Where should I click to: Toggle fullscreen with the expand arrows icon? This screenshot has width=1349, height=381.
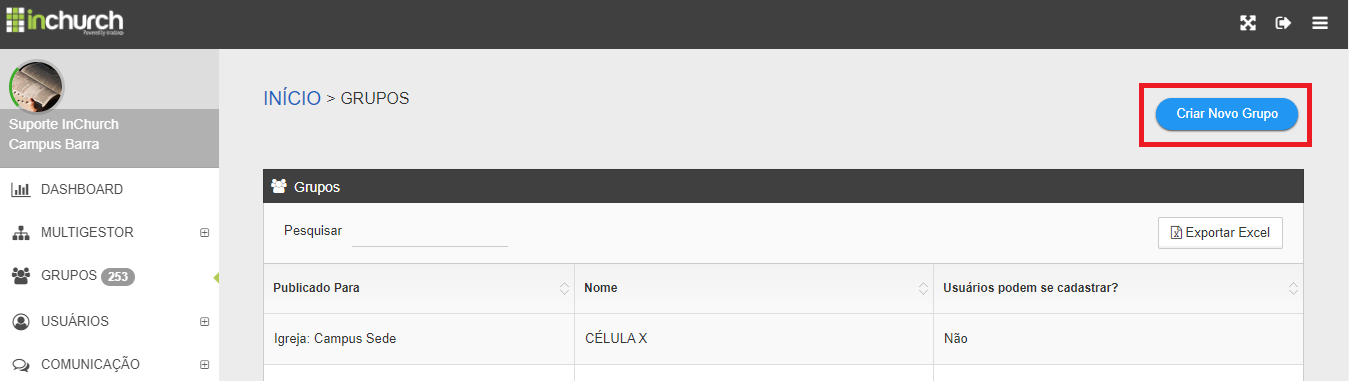pos(1248,23)
